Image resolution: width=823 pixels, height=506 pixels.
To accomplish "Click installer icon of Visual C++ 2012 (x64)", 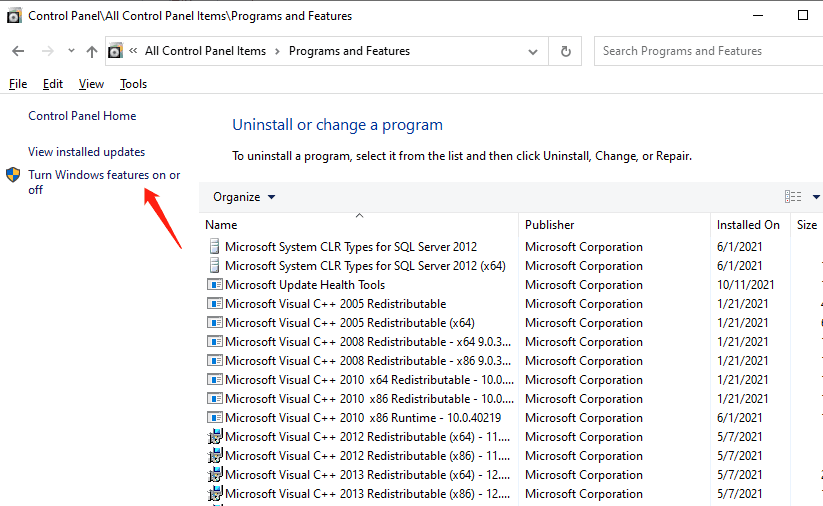I will pyautogui.click(x=215, y=437).
